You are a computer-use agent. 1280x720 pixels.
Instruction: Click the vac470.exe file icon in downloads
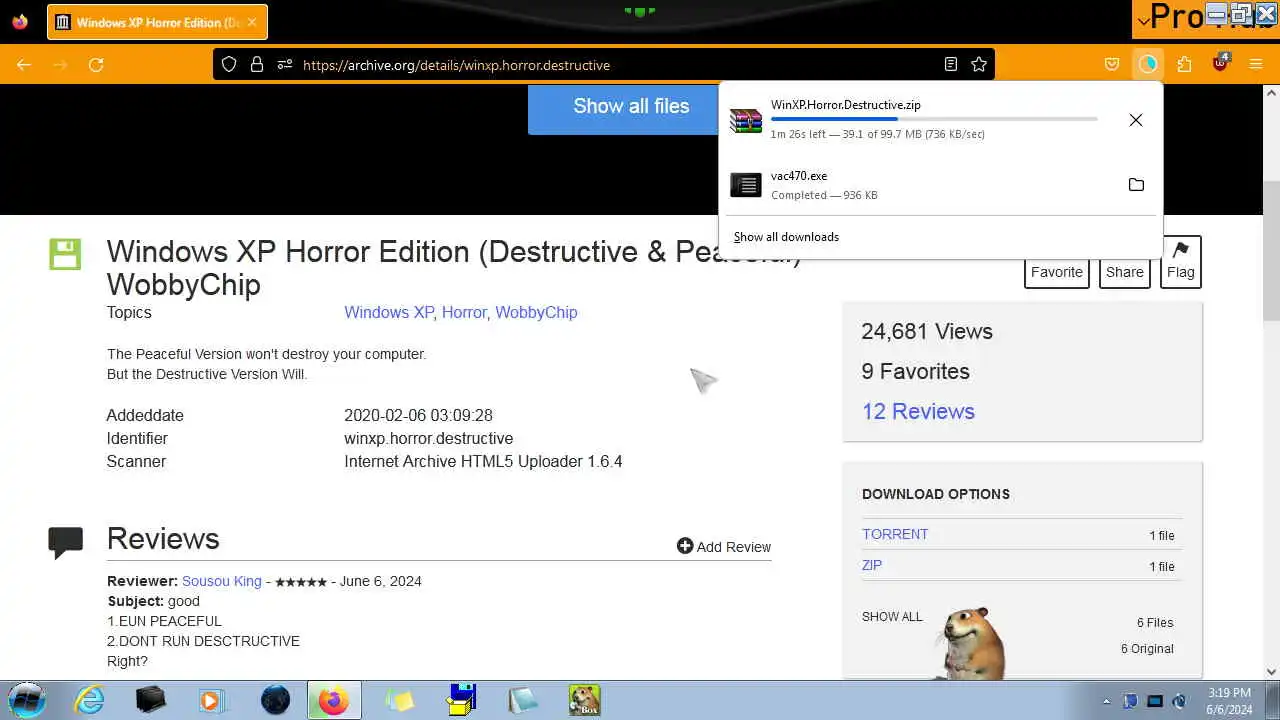(x=746, y=185)
